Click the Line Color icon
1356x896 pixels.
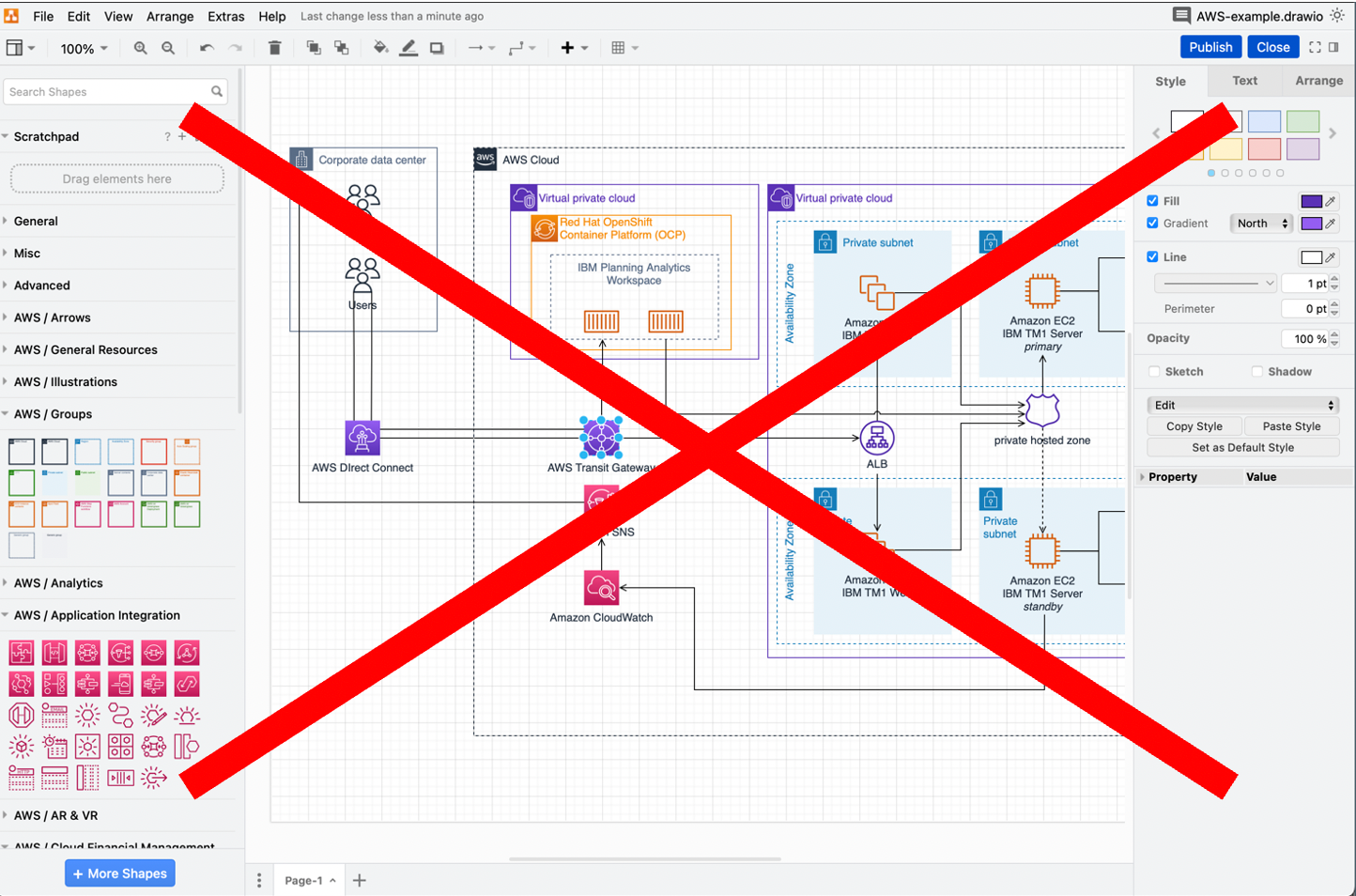(408, 47)
